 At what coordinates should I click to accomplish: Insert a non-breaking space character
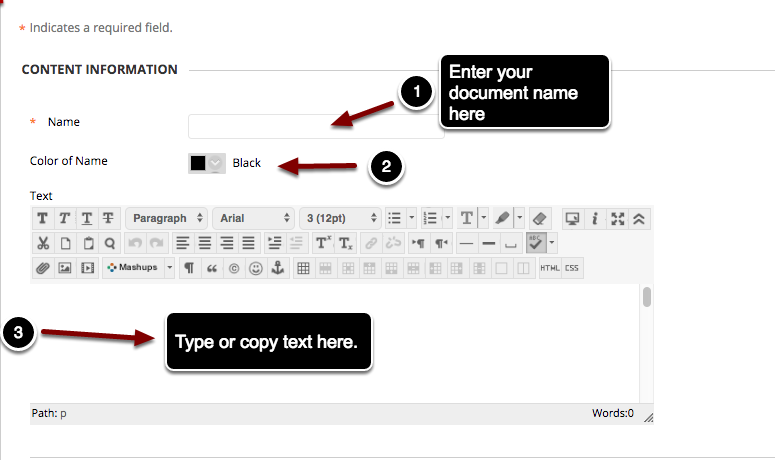(511, 243)
